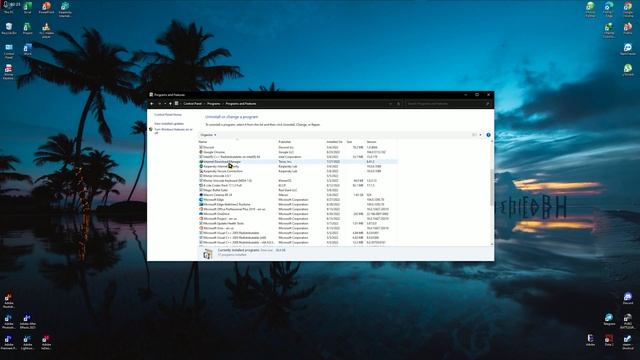Open the Telegram desktop shortcut
This screenshot has width=640, height=360.
click(x=609, y=320)
